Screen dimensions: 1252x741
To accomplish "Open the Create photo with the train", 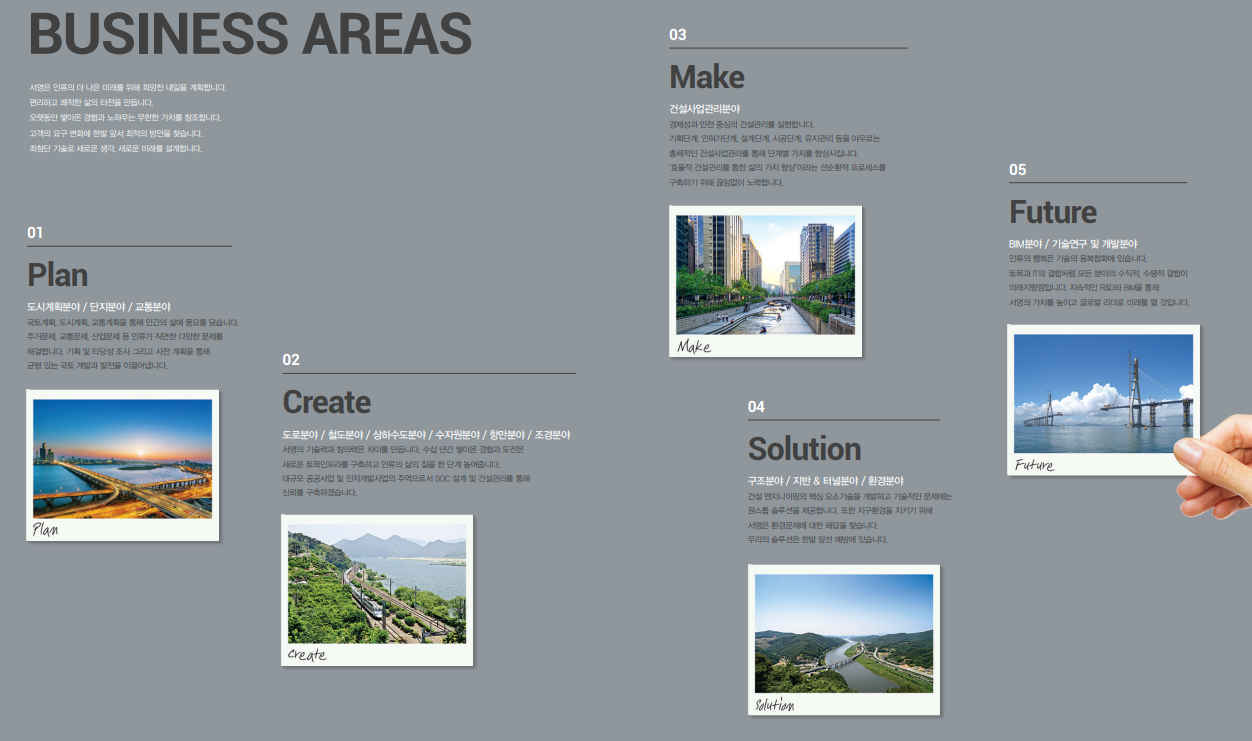I will 376,583.
